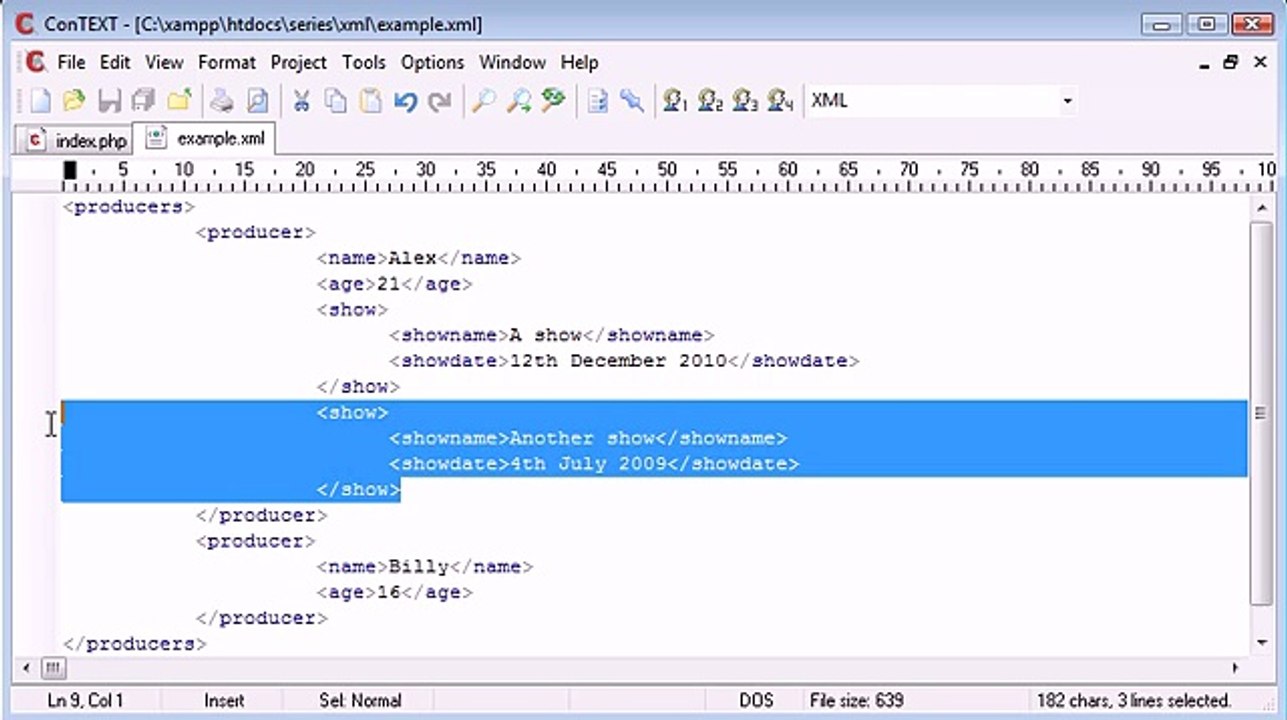
Task: Close the example.xml document window
Action: [1260, 62]
